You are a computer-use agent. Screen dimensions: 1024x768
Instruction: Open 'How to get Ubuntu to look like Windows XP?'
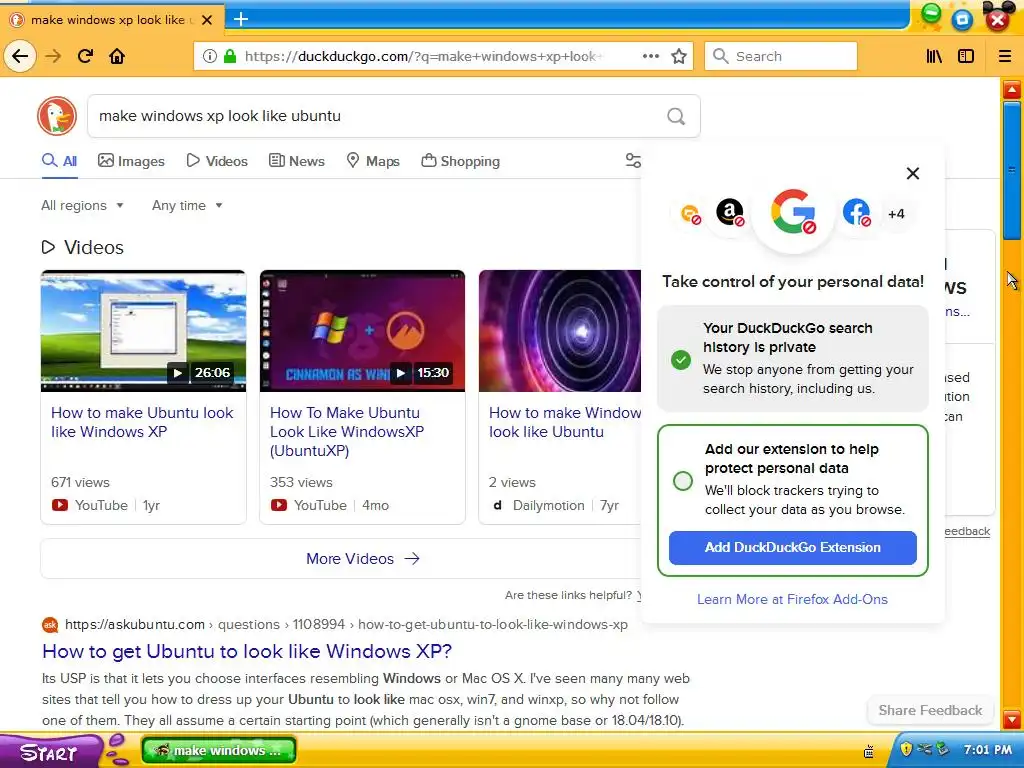pyautogui.click(x=247, y=651)
